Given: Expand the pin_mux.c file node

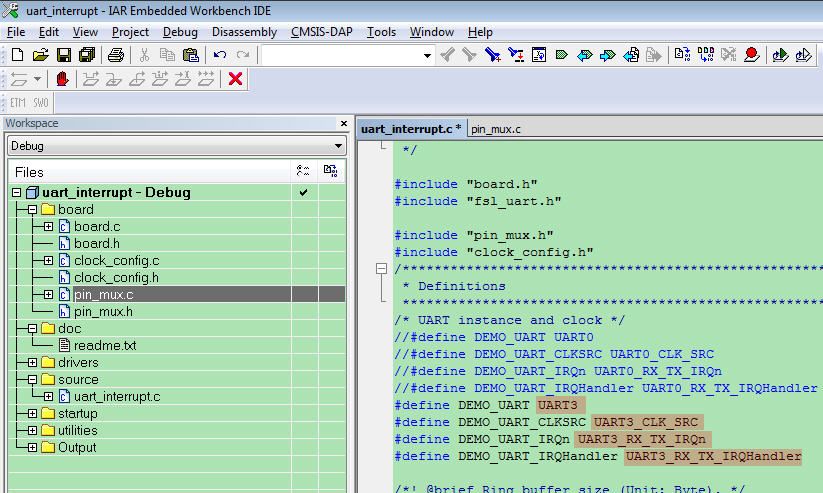Looking at the screenshot, I should [x=49, y=295].
